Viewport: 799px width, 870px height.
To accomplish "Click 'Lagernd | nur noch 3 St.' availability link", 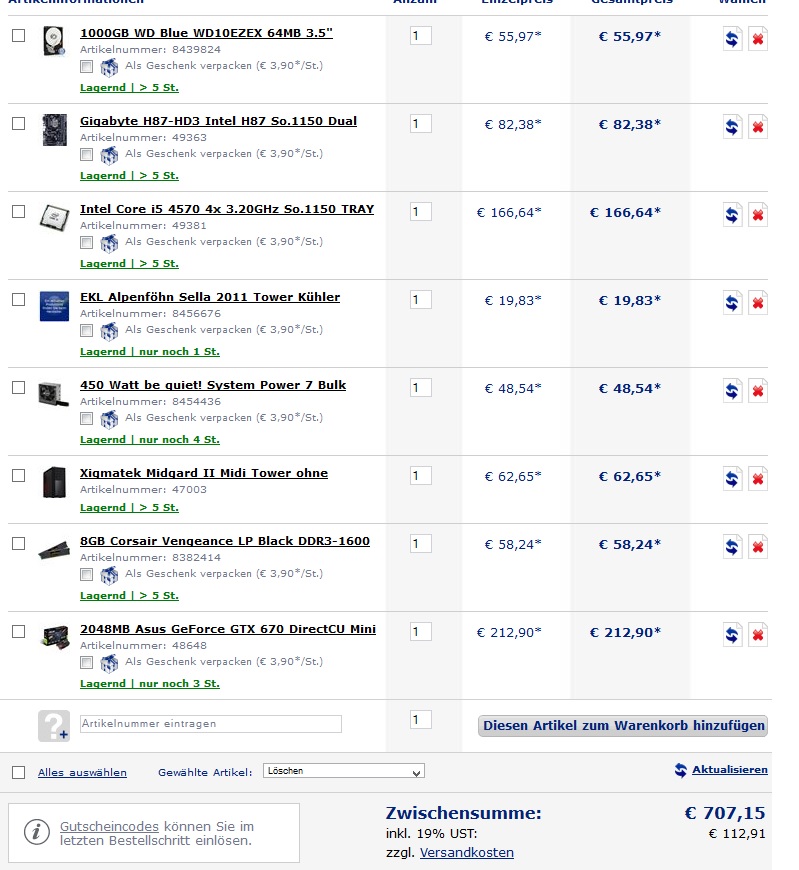I will pyautogui.click(x=150, y=684).
